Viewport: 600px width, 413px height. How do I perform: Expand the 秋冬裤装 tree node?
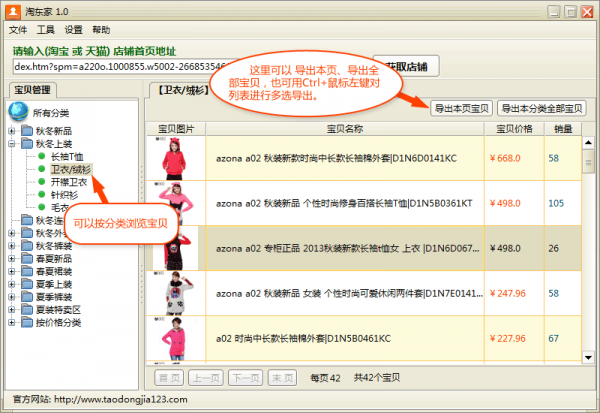click(12, 246)
